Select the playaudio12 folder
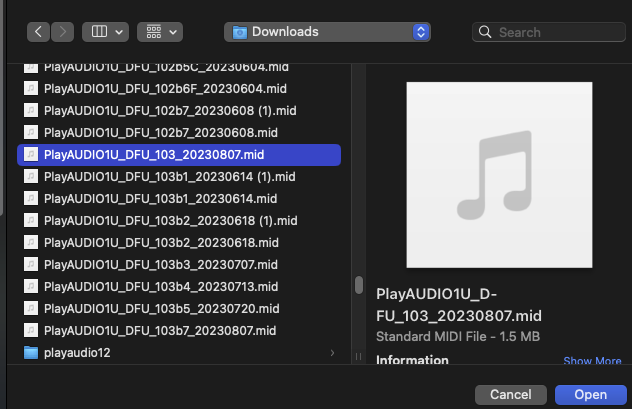The width and height of the screenshot is (632, 409). coord(179,353)
